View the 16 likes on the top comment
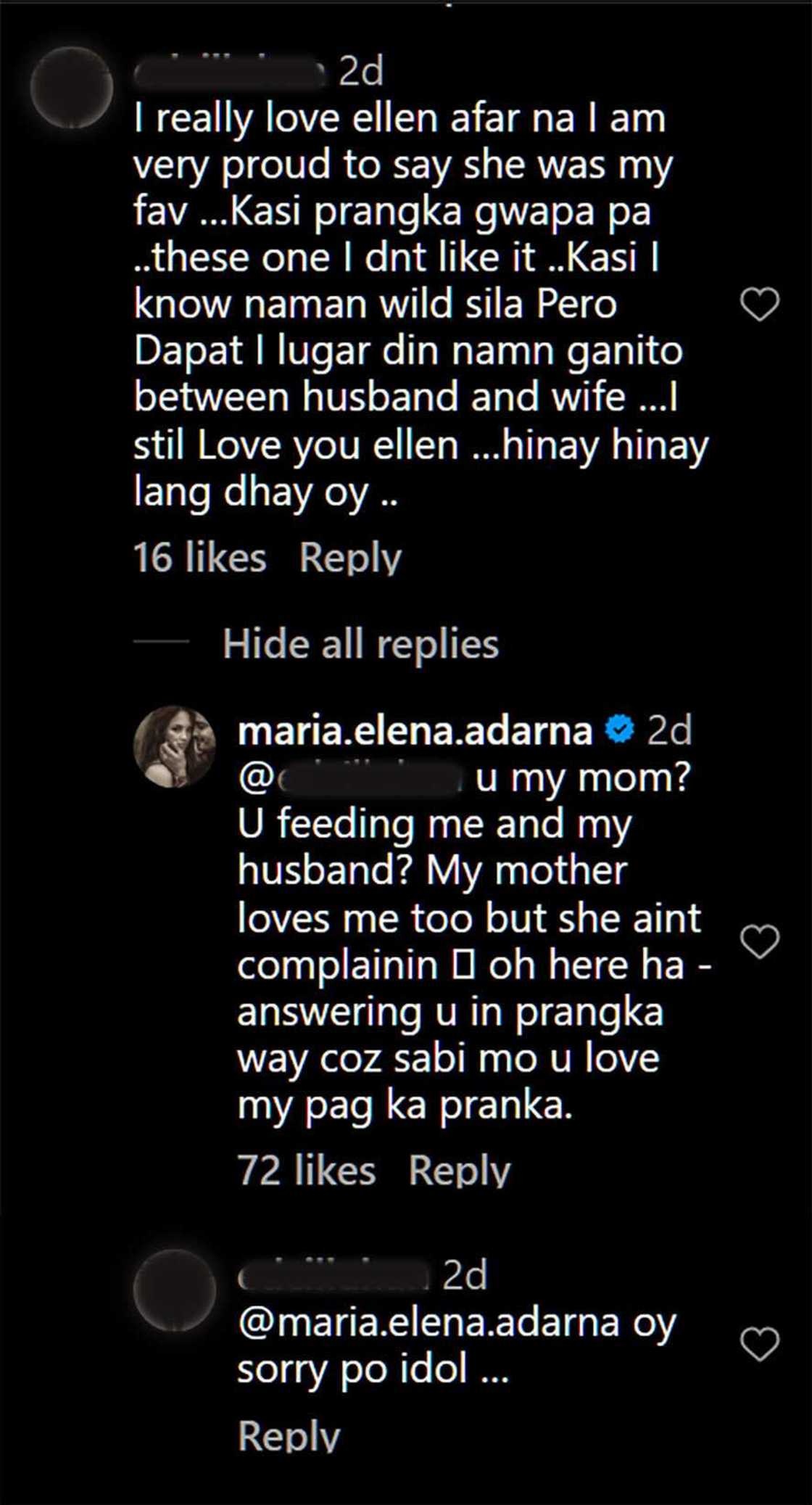This screenshot has height=1505, width=812. (x=199, y=558)
